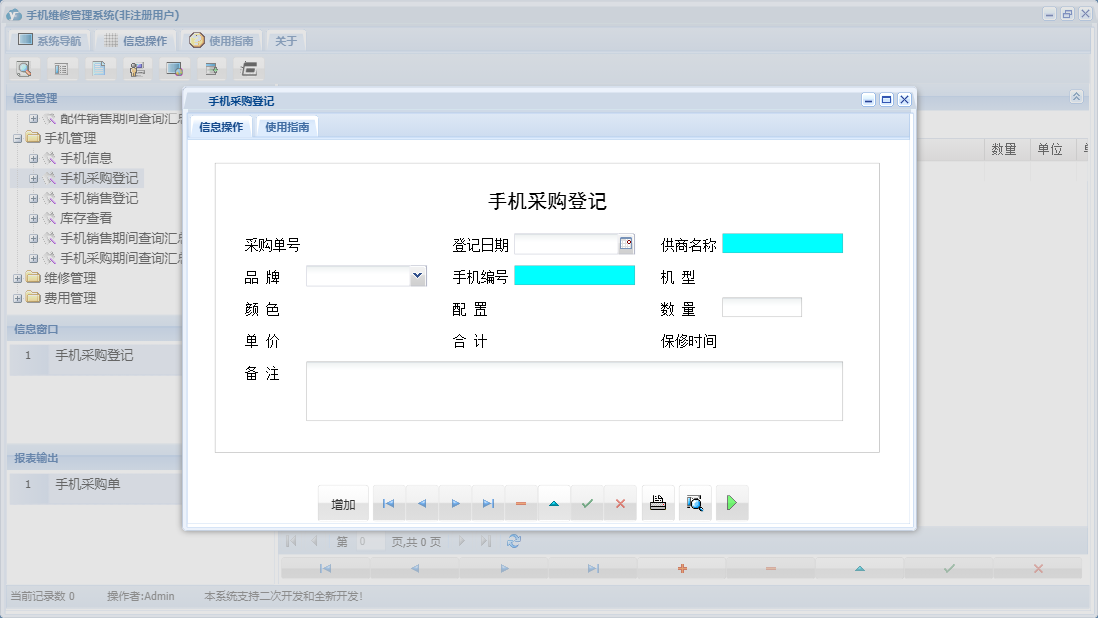Select the user management icon in the toolbar
This screenshot has width=1098, height=618.
tap(136, 68)
